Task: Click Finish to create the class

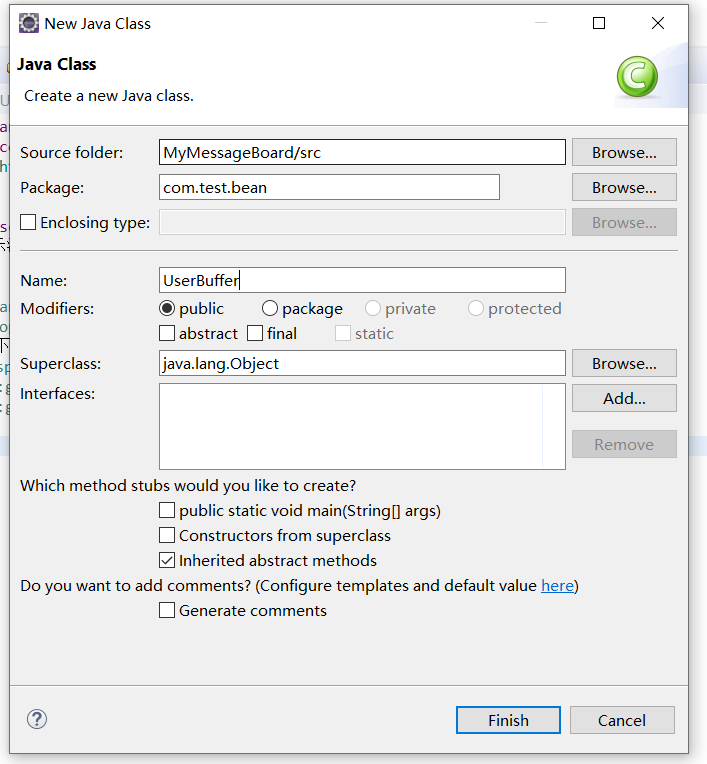Action: pos(508,720)
